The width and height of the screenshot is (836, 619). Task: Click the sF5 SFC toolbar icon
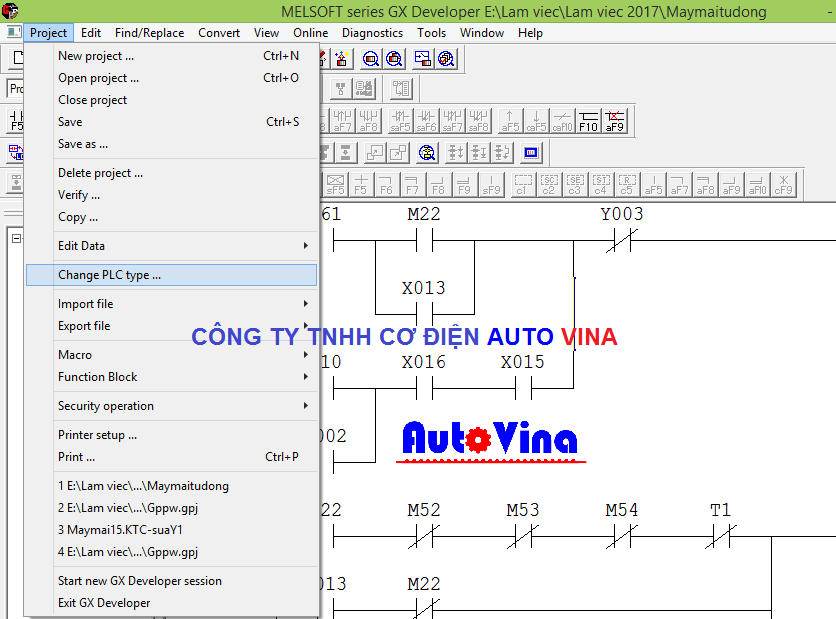pyautogui.click(x=335, y=185)
